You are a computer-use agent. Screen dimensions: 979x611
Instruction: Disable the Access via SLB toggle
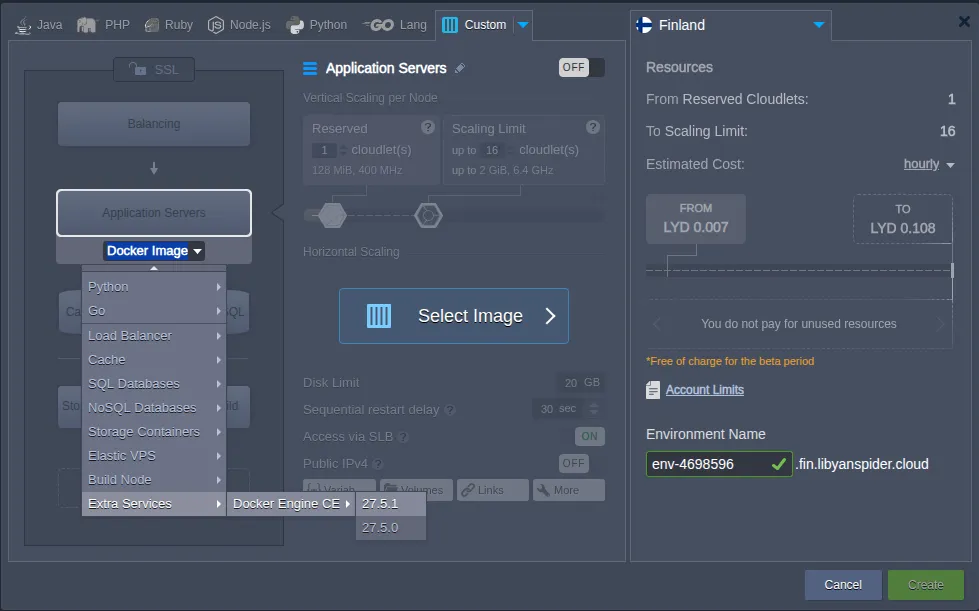tap(588, 435)
